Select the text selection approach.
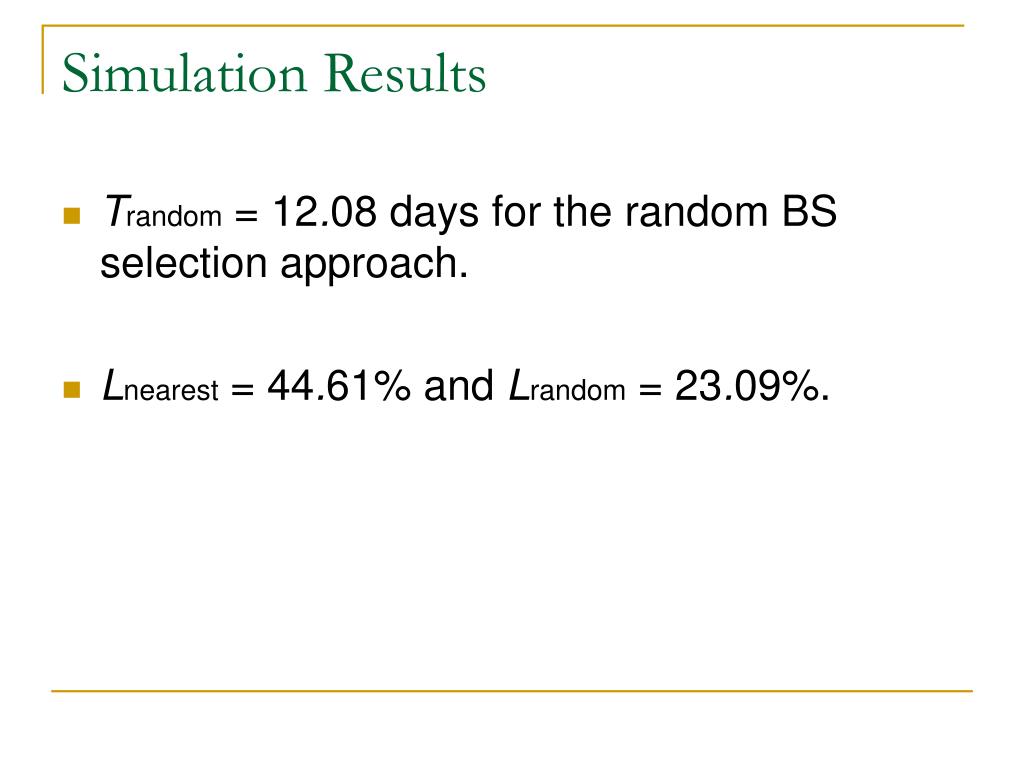The width and height of the screenshot is (1024, 768). click(284, 264)
